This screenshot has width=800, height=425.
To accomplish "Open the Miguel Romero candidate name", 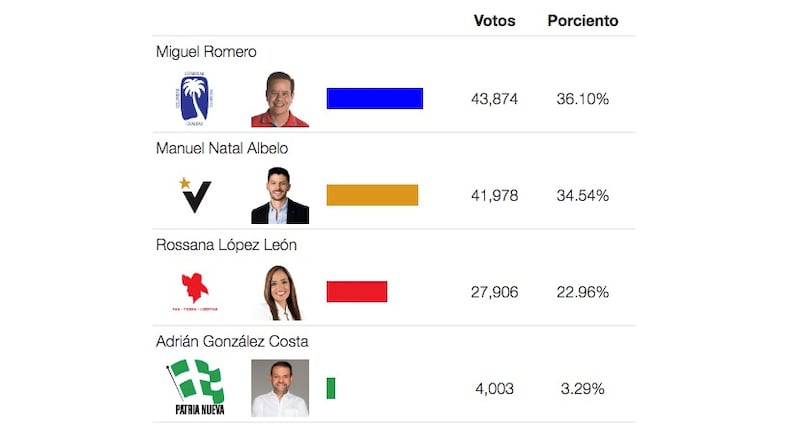I will pos(206,52).
